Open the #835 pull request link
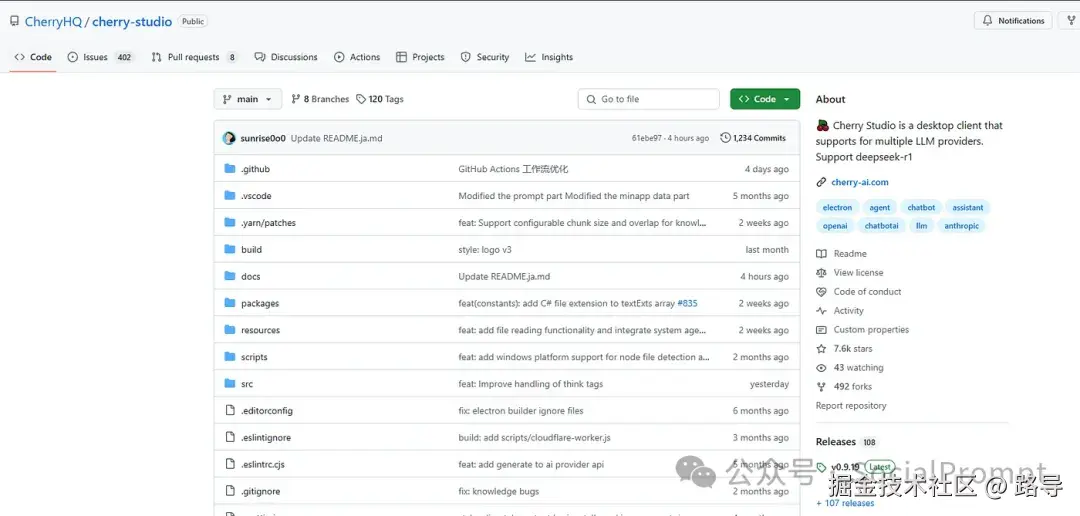 click(x=687, y=303)
